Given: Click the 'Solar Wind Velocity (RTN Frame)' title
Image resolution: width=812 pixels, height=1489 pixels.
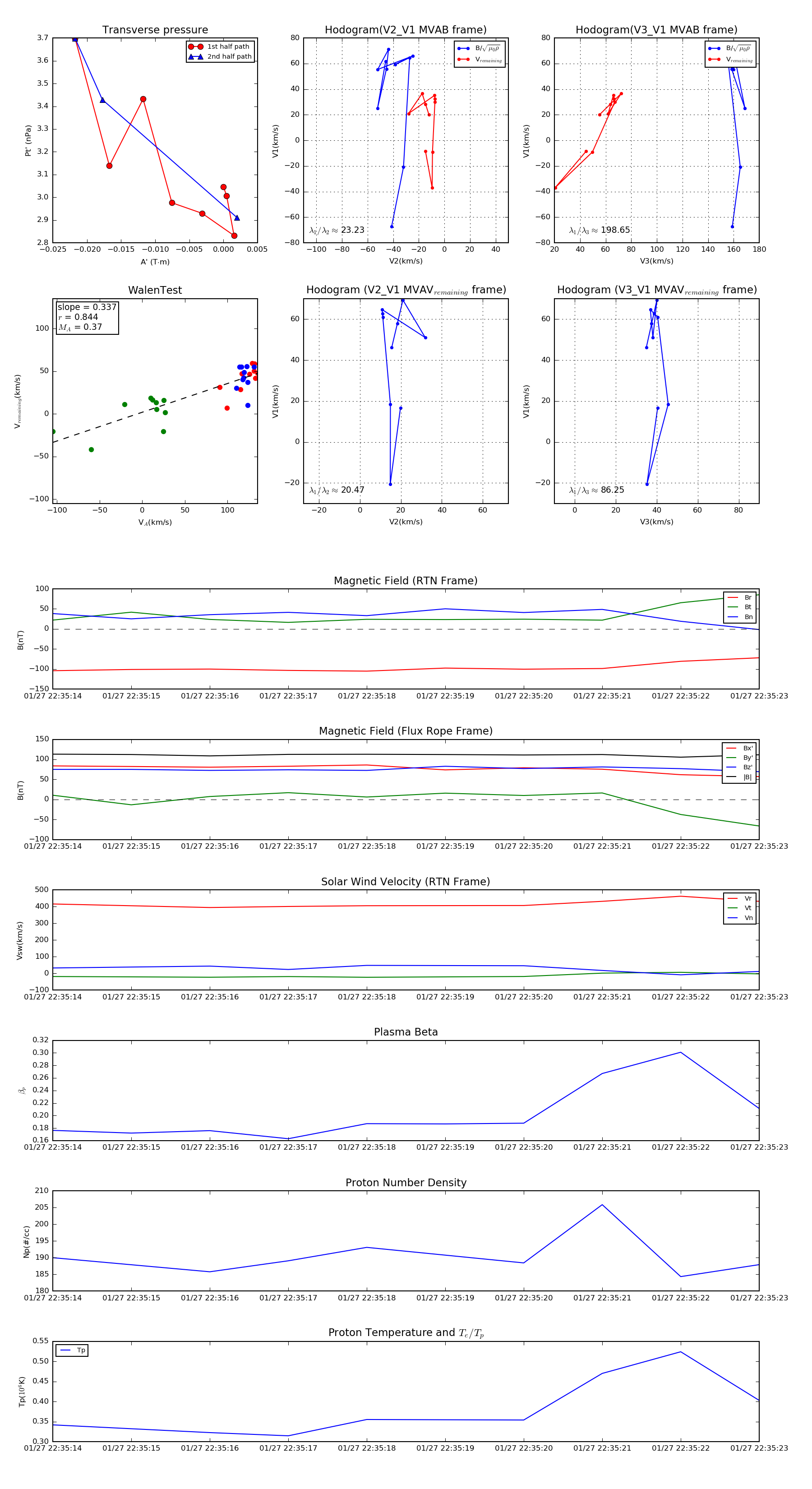Looking at the screenshot, I should click(406, 882).
